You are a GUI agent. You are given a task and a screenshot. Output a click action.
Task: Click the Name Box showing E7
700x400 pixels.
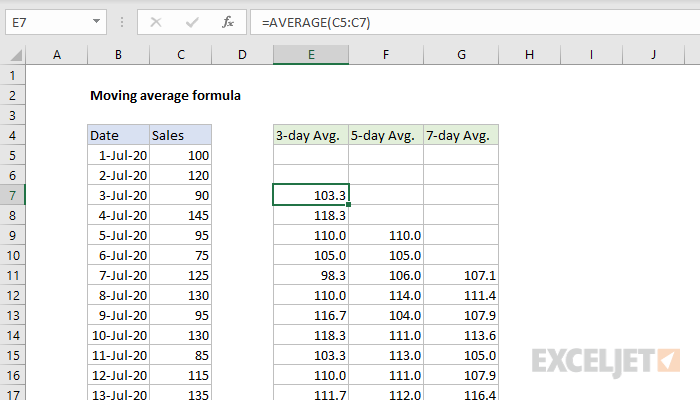coord(56,22)
